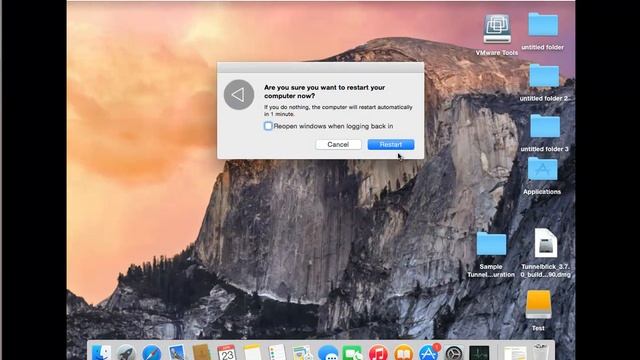Cancel the restart confirmation dialog

coord(338,144)
